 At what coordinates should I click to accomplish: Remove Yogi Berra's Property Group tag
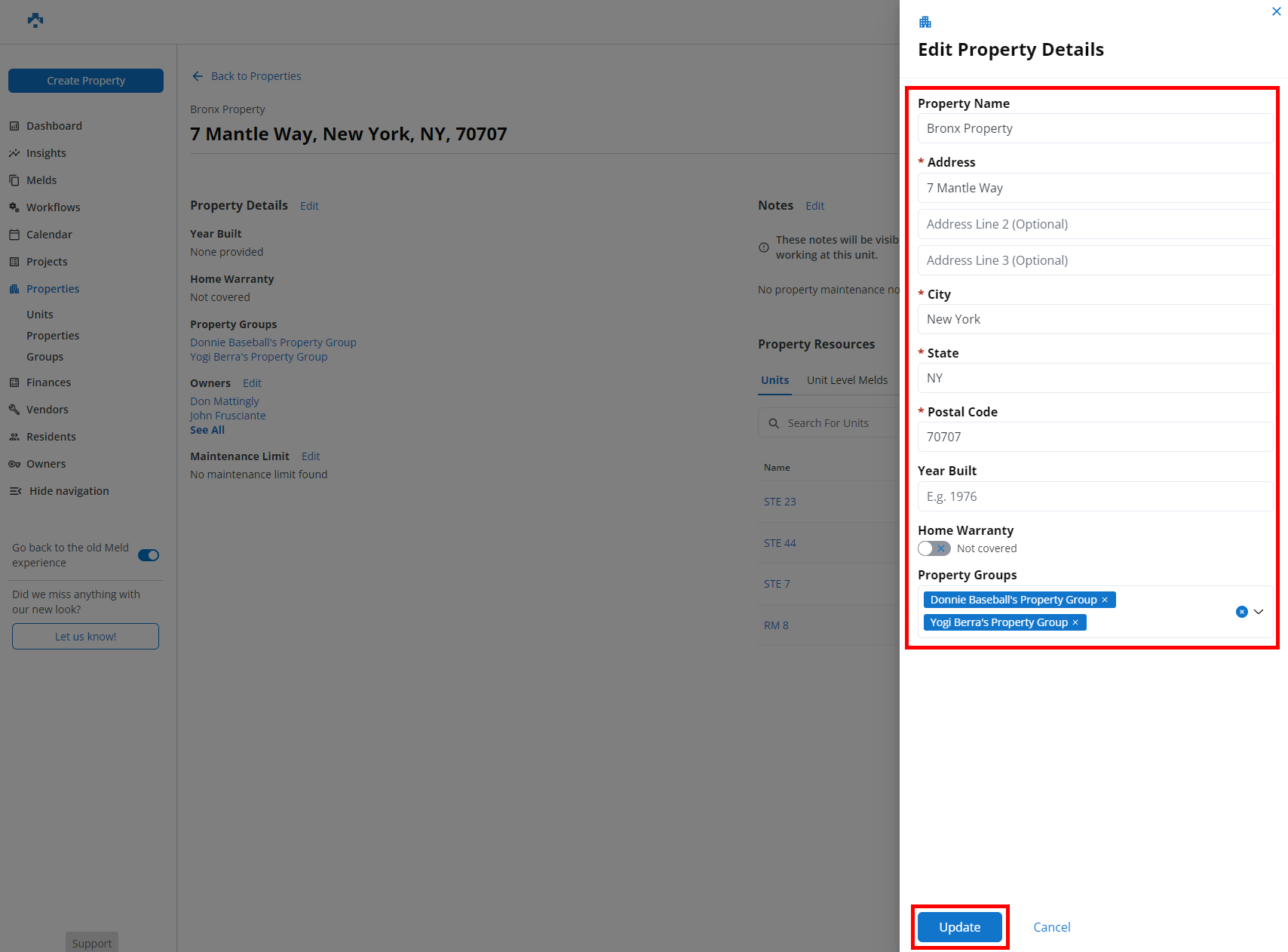coord(1075,622)
